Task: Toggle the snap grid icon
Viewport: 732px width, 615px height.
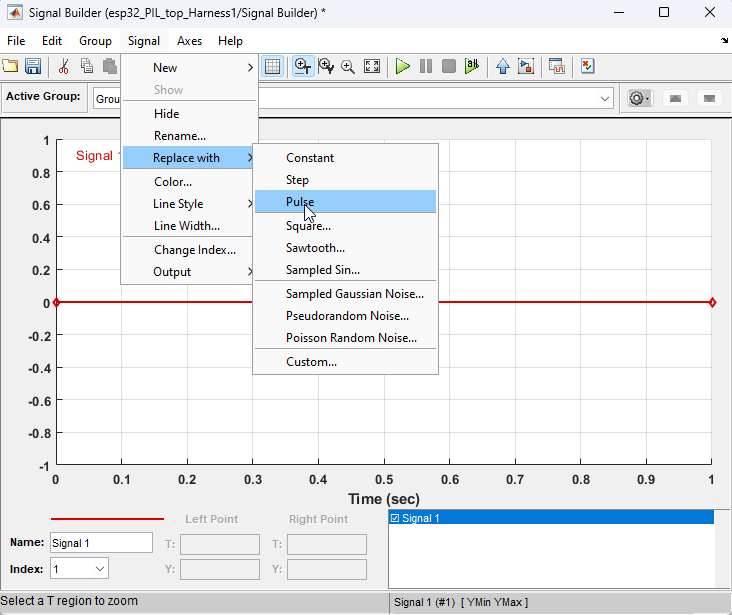Action: pyautogui.click(x=272, y=67)
